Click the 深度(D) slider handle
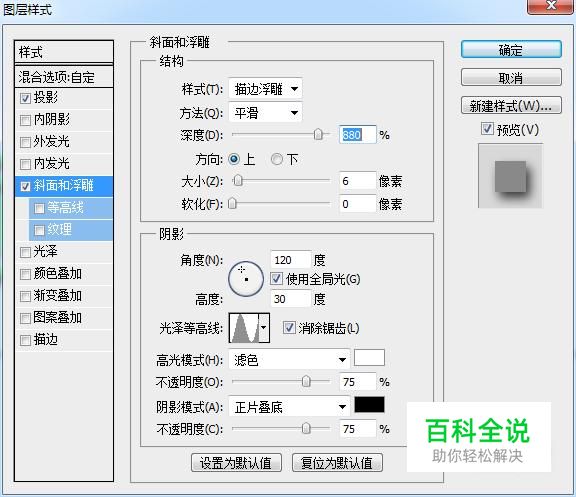576x497 pixels. (x=318, y=135)
